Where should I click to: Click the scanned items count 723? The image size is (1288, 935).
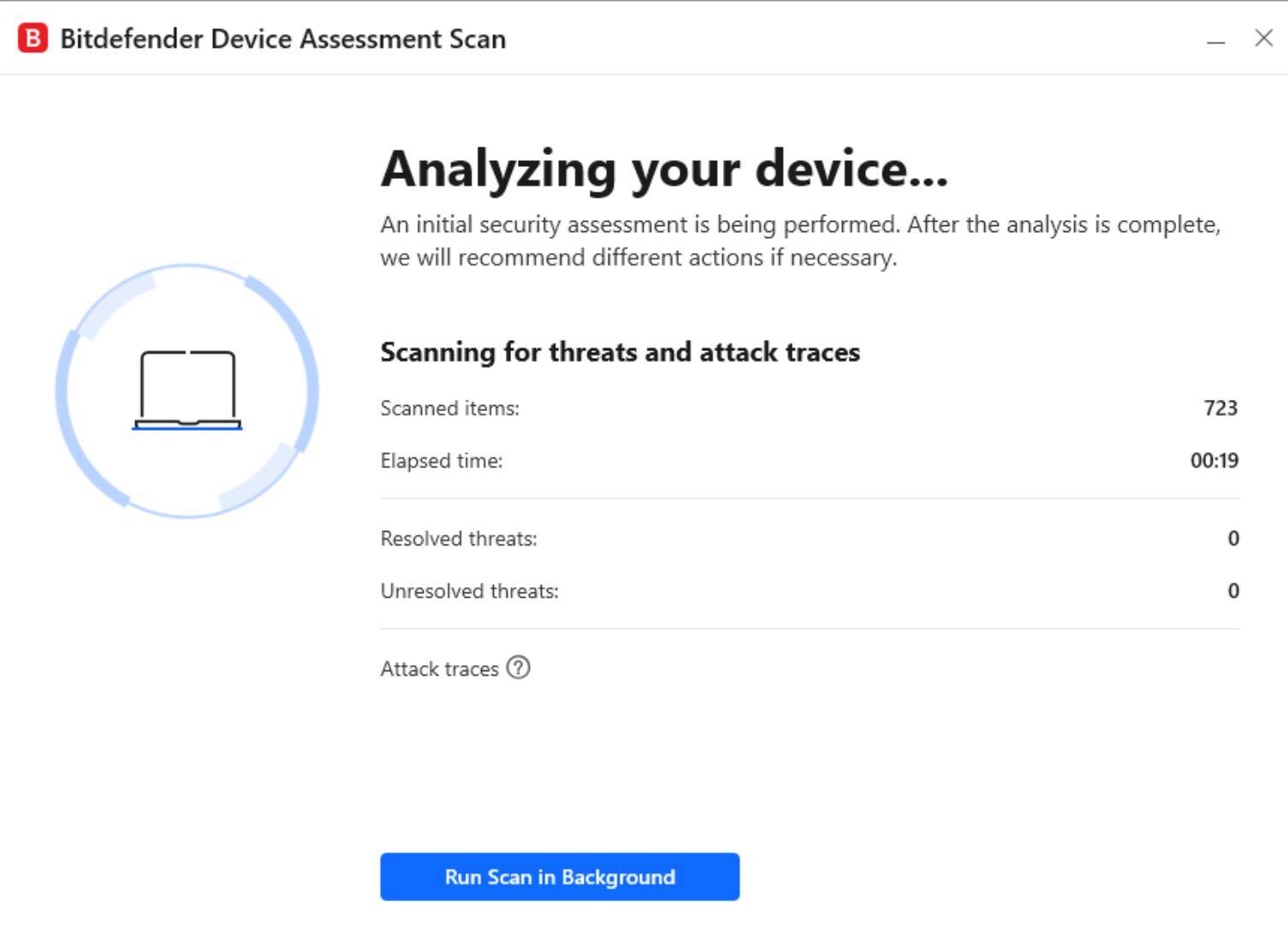click(1220, 408)
